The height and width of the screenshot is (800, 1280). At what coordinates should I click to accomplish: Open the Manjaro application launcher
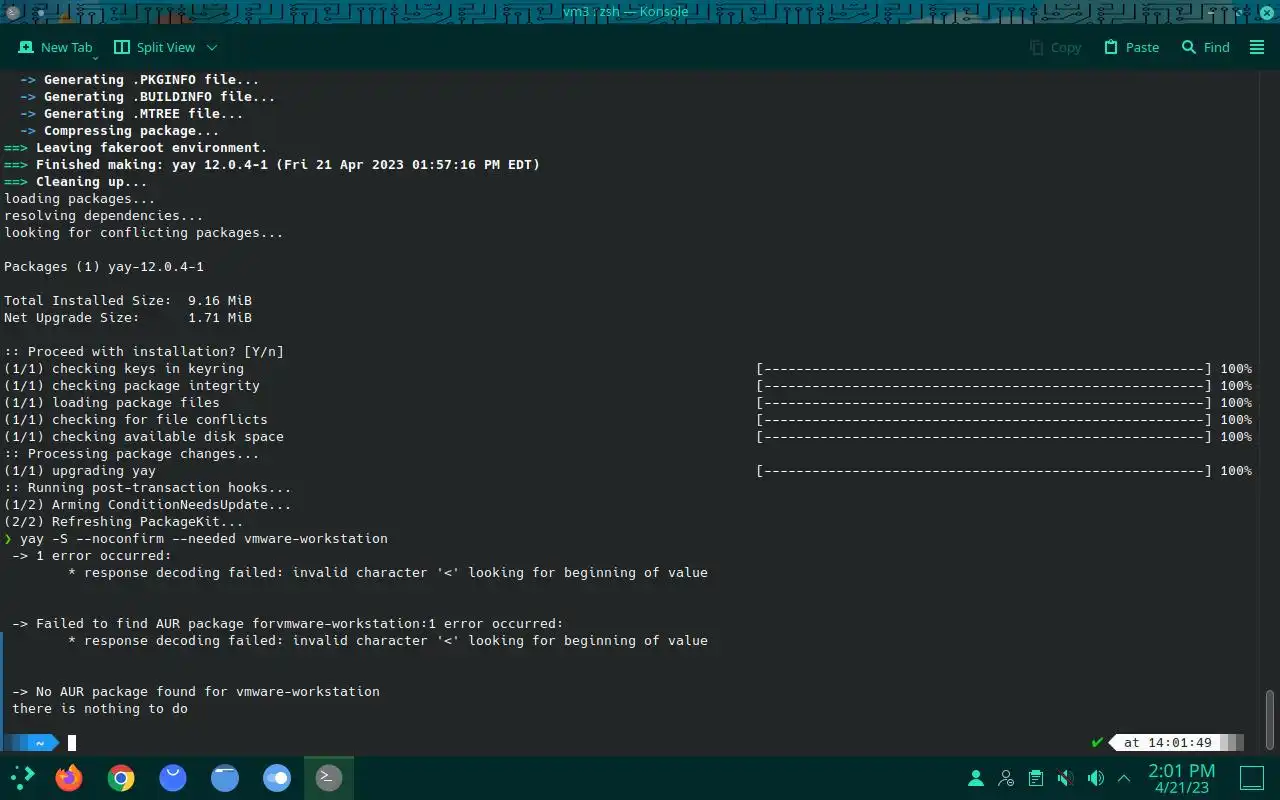22,777
